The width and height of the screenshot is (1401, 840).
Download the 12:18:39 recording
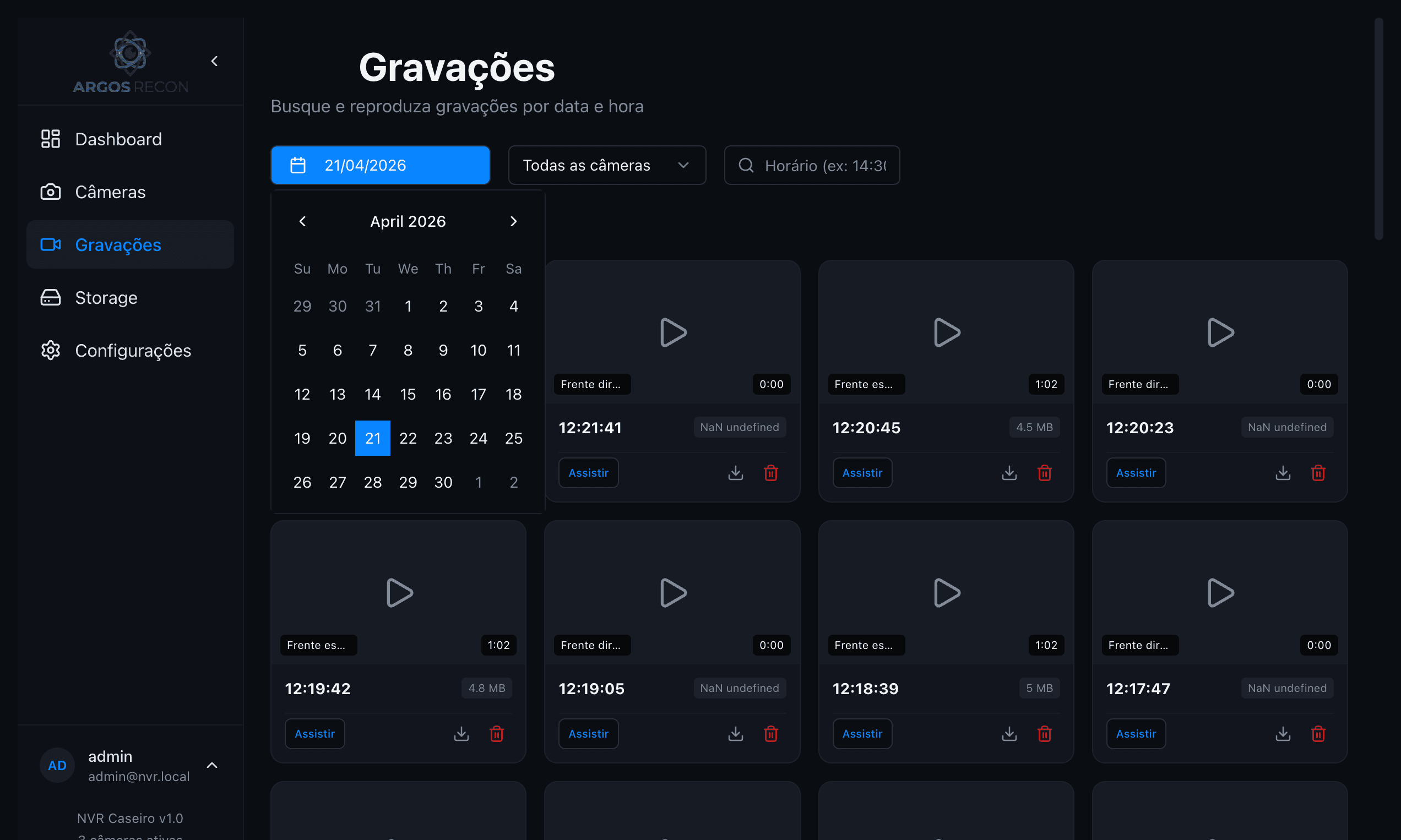(1009, 734)
